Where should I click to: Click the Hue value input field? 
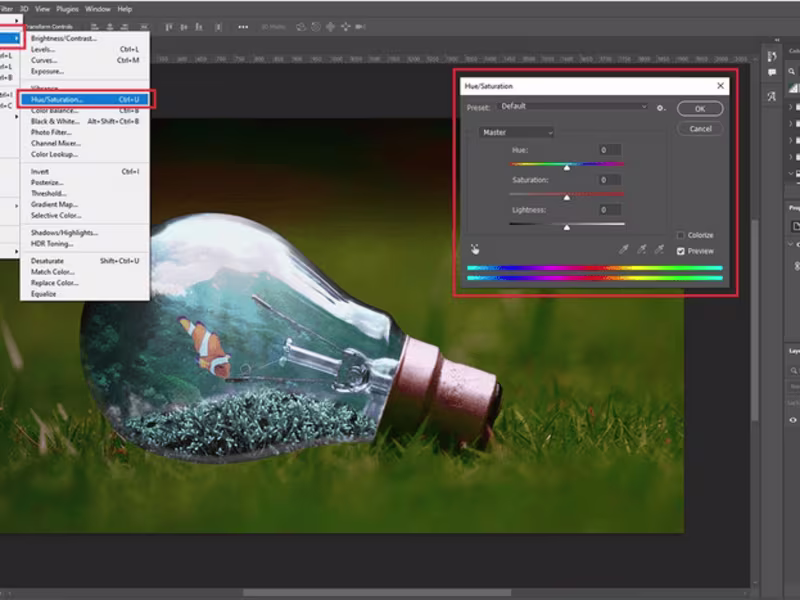pos(610,150)
